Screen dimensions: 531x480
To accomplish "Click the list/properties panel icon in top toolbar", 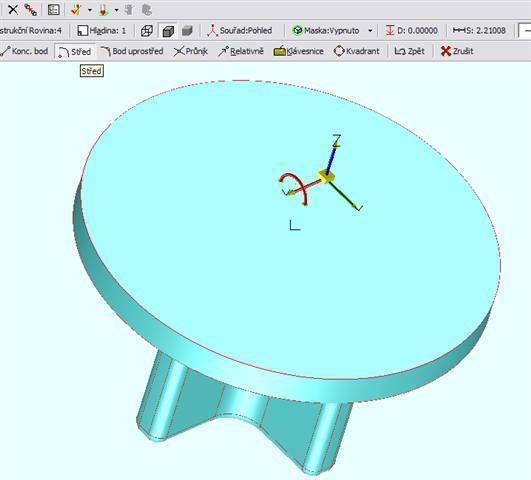I will [x=54, y=10].
